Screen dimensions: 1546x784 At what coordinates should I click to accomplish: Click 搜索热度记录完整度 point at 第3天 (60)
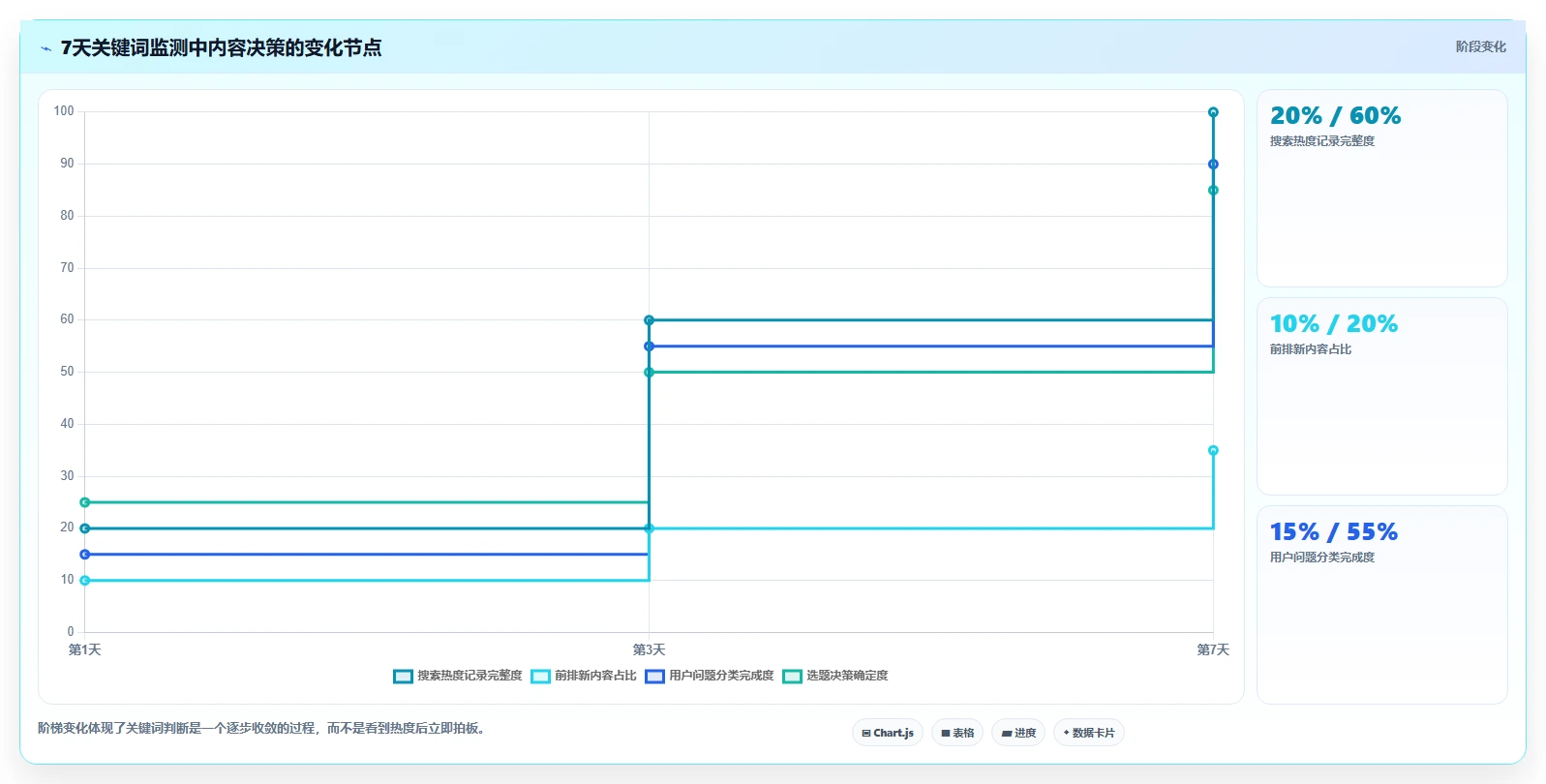pyautogui.click(x=649, y=320)
